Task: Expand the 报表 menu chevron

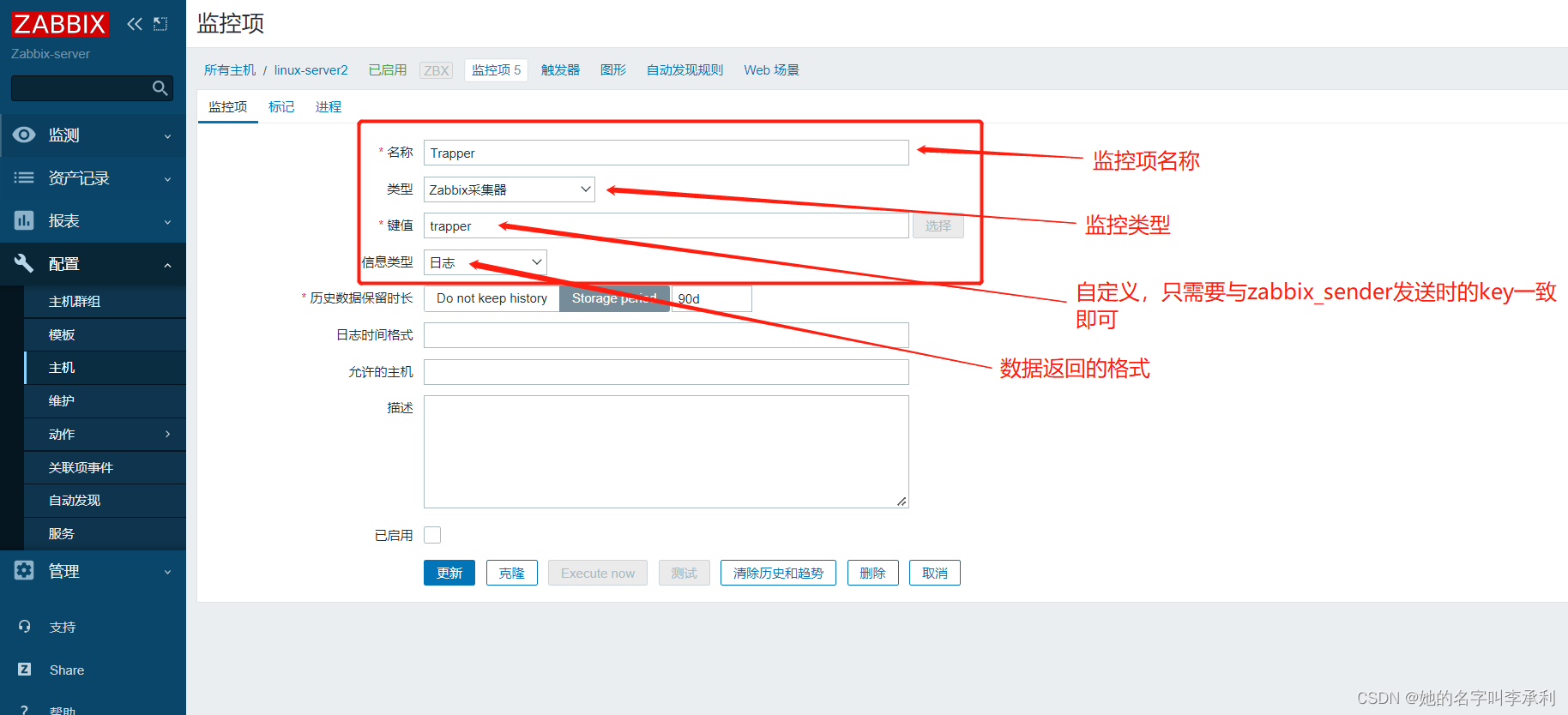Action: pos(168,222)
